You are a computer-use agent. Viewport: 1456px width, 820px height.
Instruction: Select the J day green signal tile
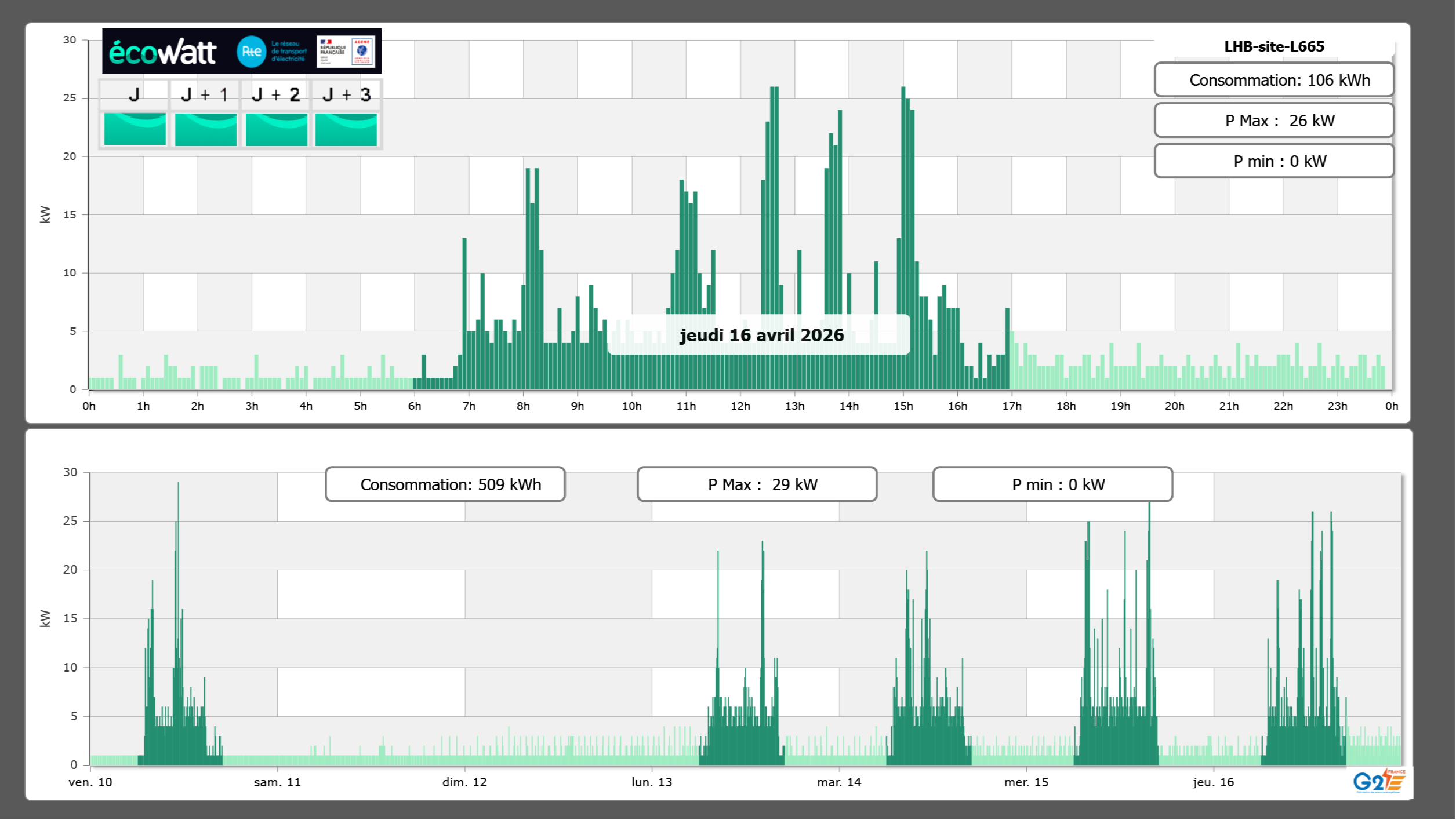[135, 129]
